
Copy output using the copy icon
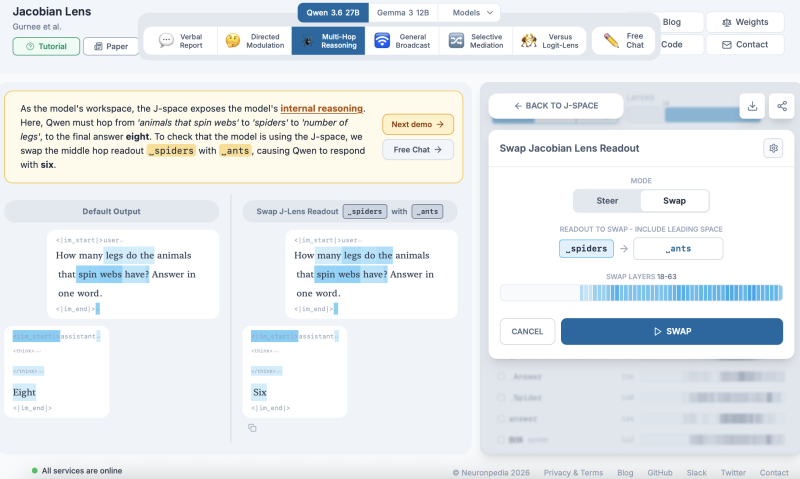tap(252, 428)
